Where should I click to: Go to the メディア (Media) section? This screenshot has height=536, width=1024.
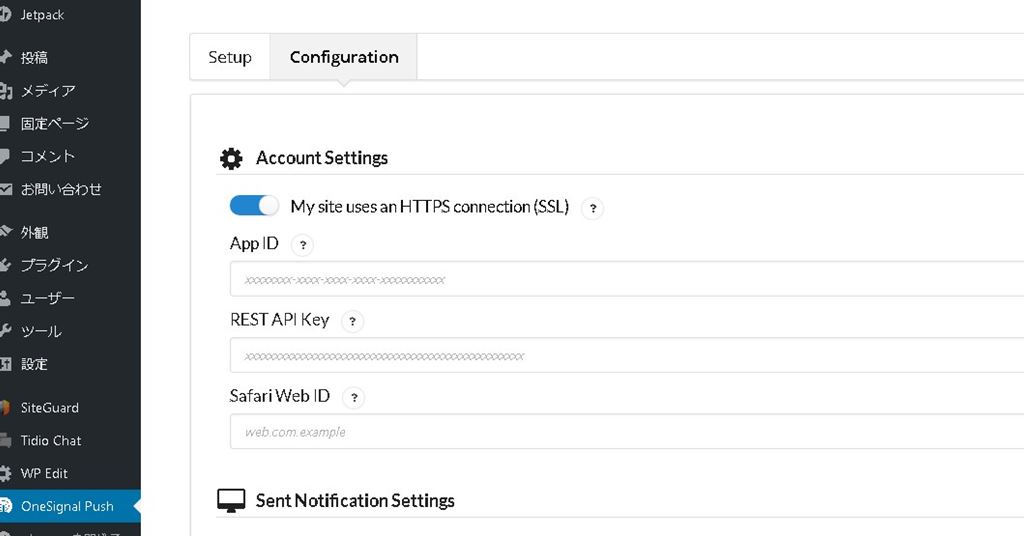pos(48,90)
